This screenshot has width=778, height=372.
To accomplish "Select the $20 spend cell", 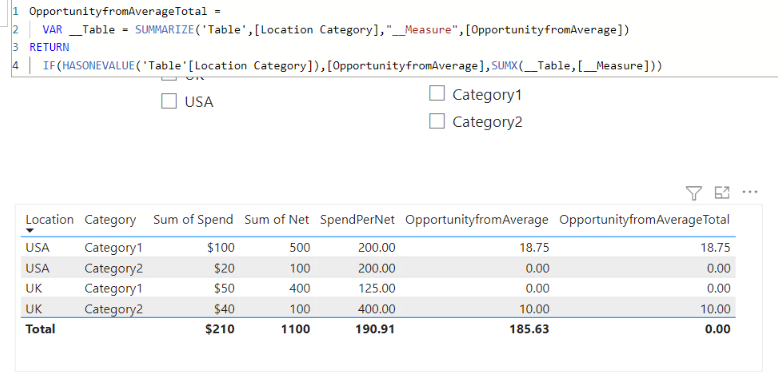I will click(225, 268).
